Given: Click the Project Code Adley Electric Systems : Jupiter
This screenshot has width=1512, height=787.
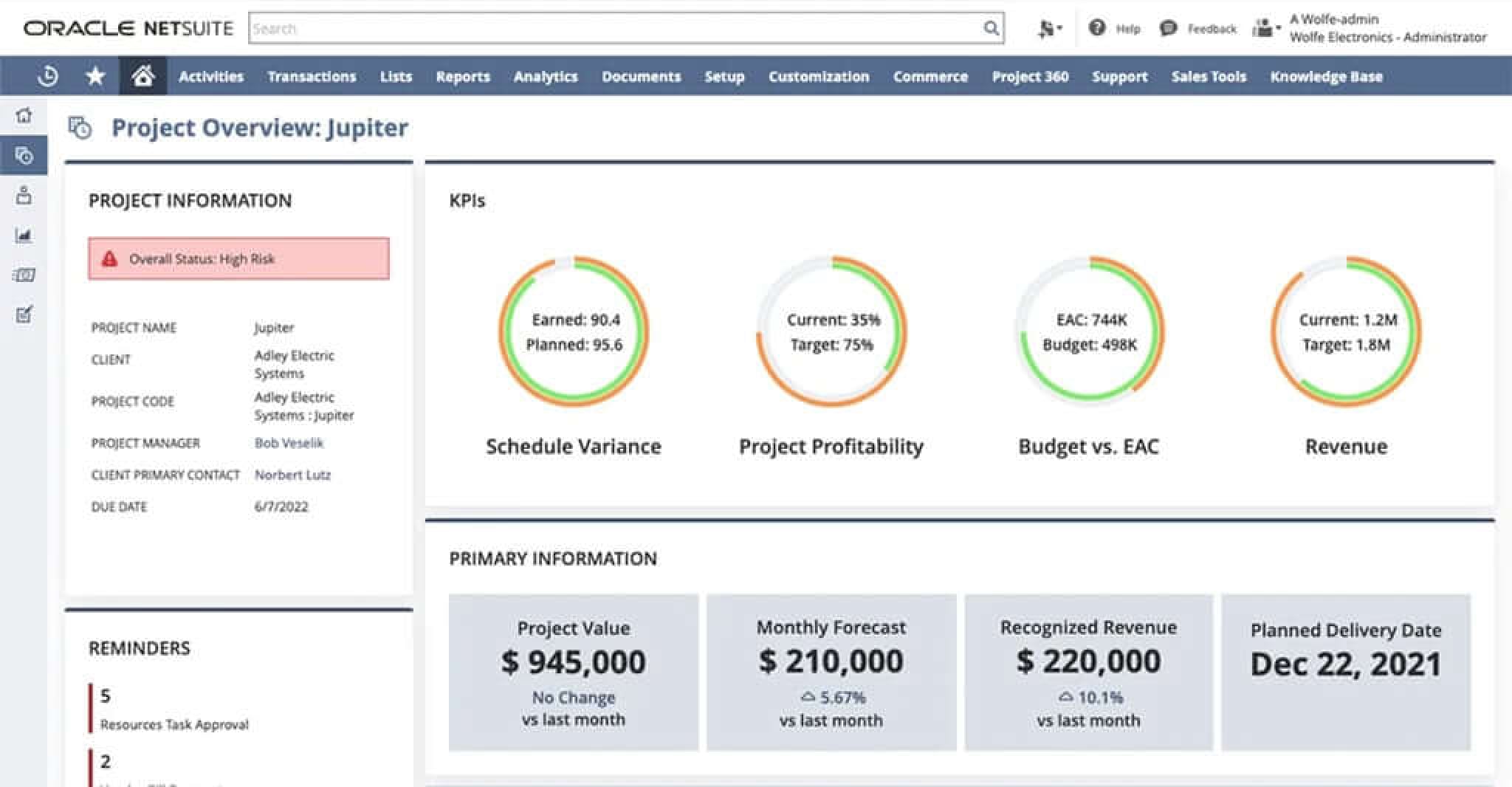Looking at the screenshot, I should (x=303, y=406).
